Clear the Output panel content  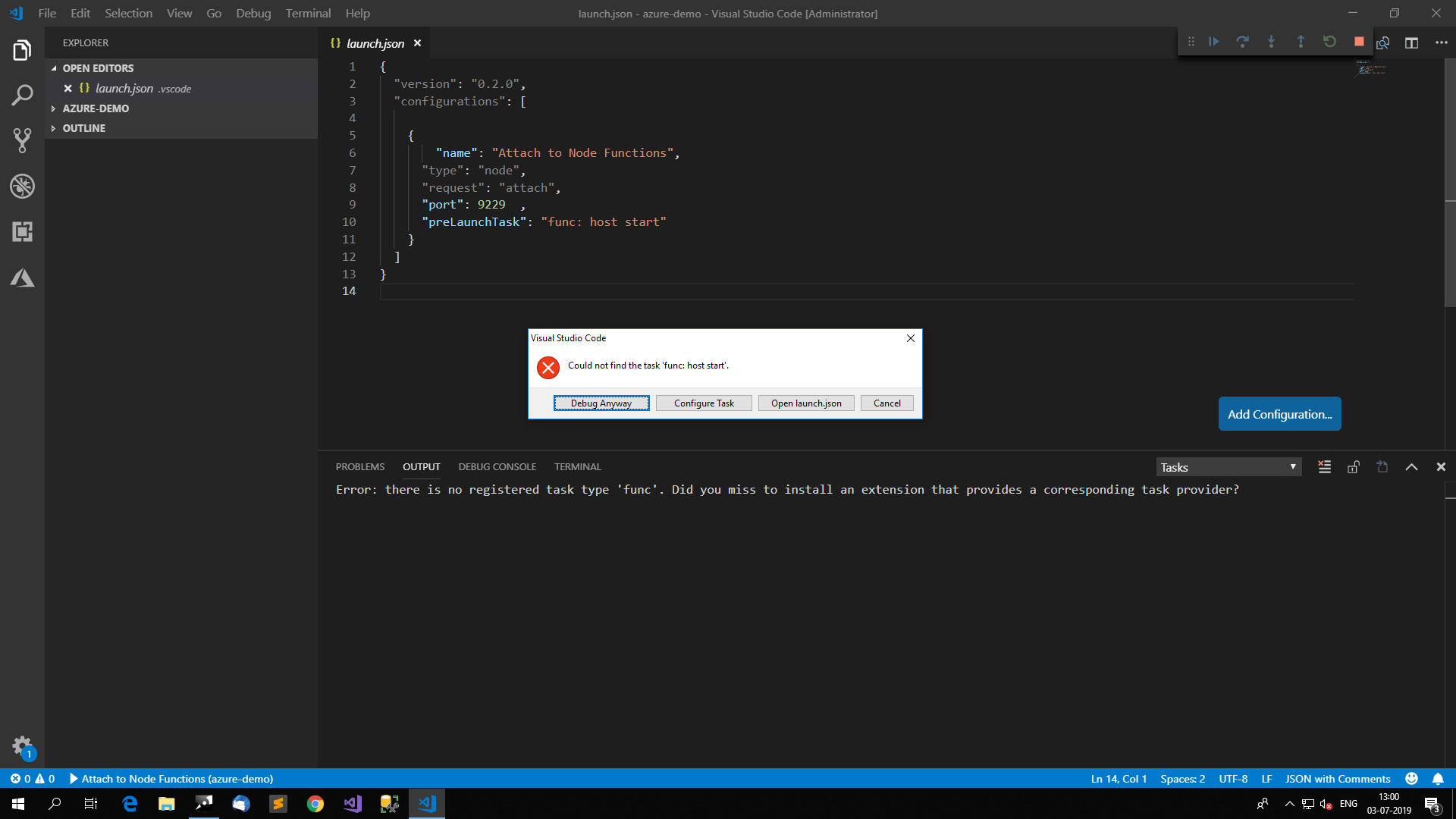point(1324,466)
